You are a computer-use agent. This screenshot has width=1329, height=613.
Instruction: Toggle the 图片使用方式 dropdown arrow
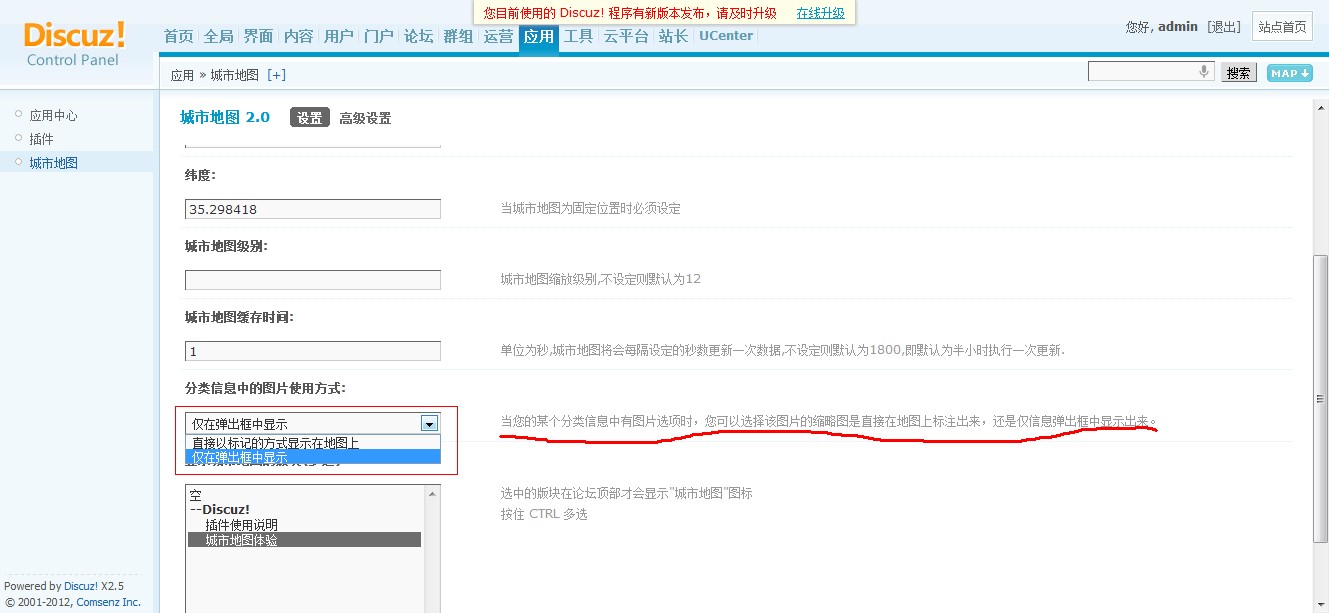pyautogui.click(x=429, y=423)
